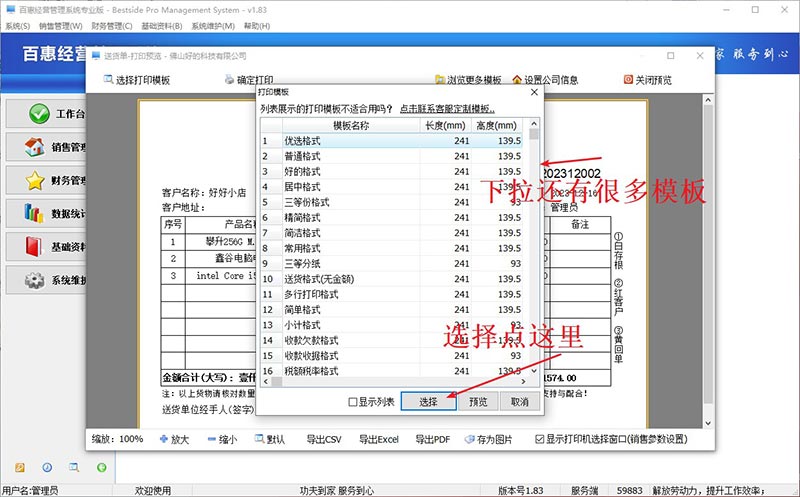The width and height of the screenshot is (800, 497).
Task: Select template row 小计格式
Action: 393,325
